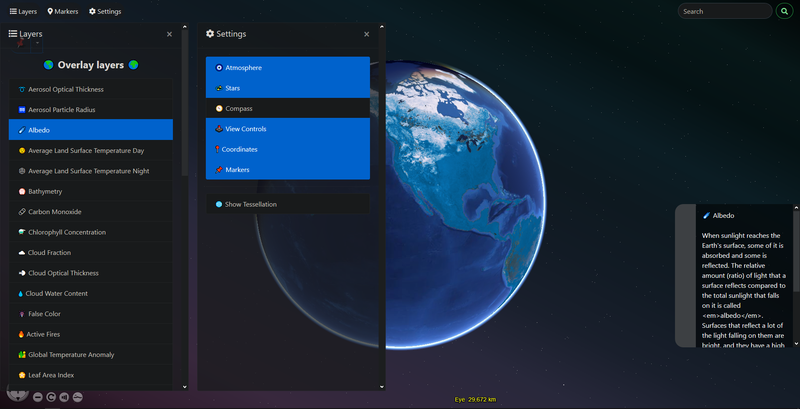Click the Global Temperature Anomaly icon

(x=22, y=355)
